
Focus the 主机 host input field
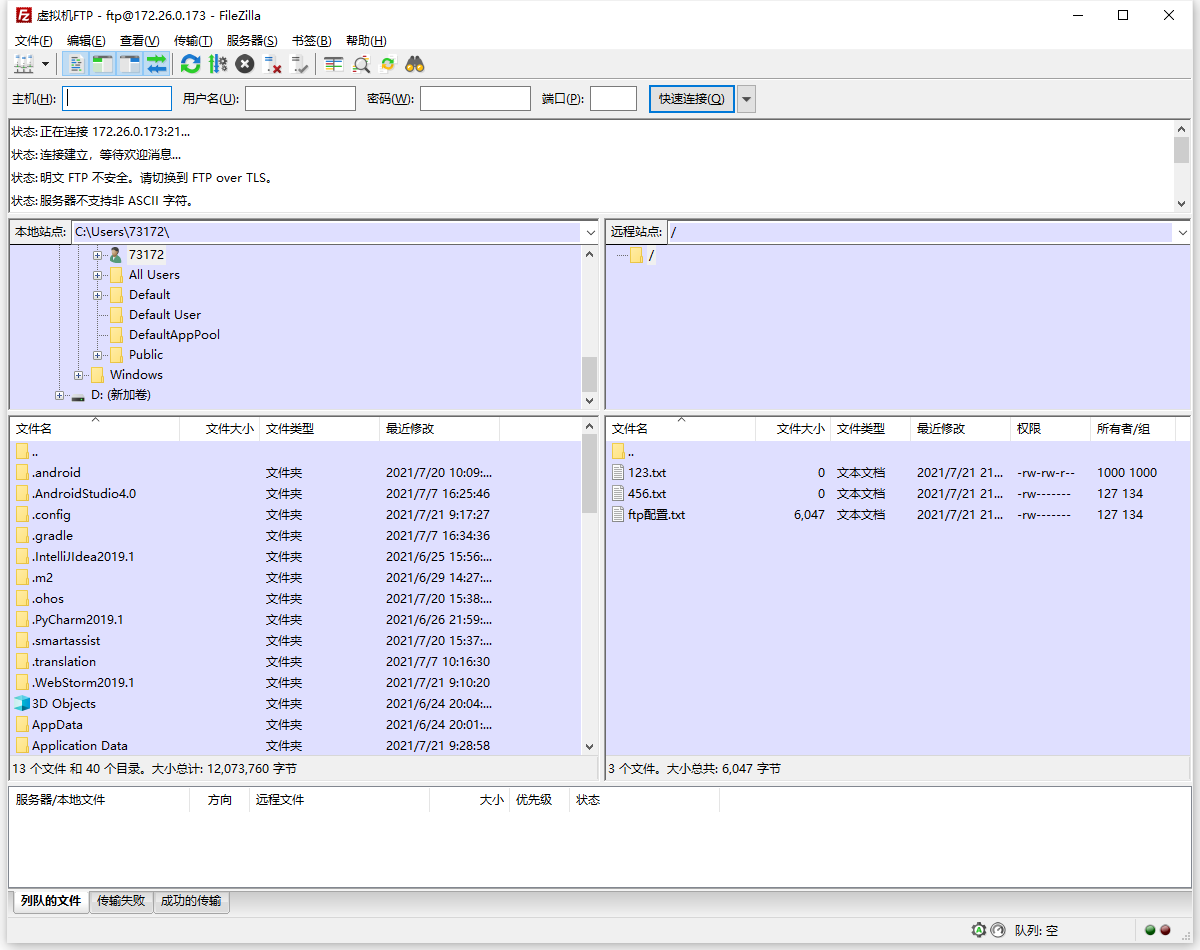117,98
